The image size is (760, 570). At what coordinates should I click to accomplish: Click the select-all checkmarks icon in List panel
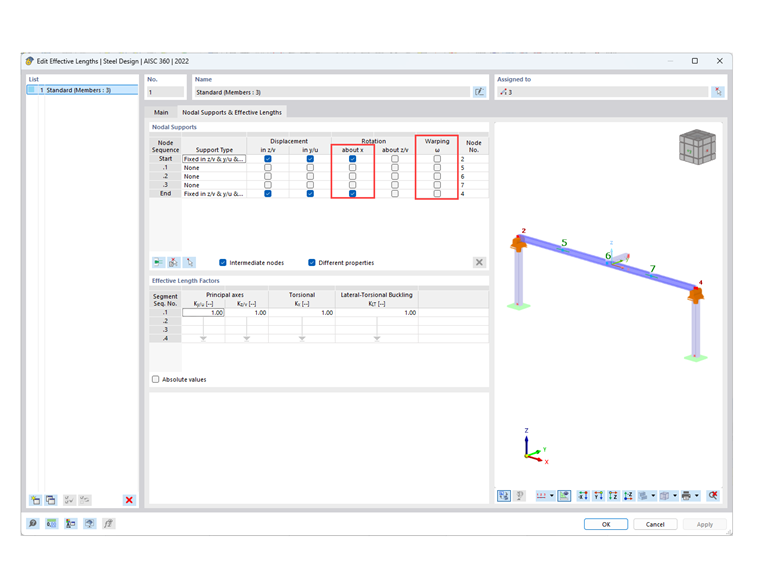pyautogui.click(x=69, y=500)
